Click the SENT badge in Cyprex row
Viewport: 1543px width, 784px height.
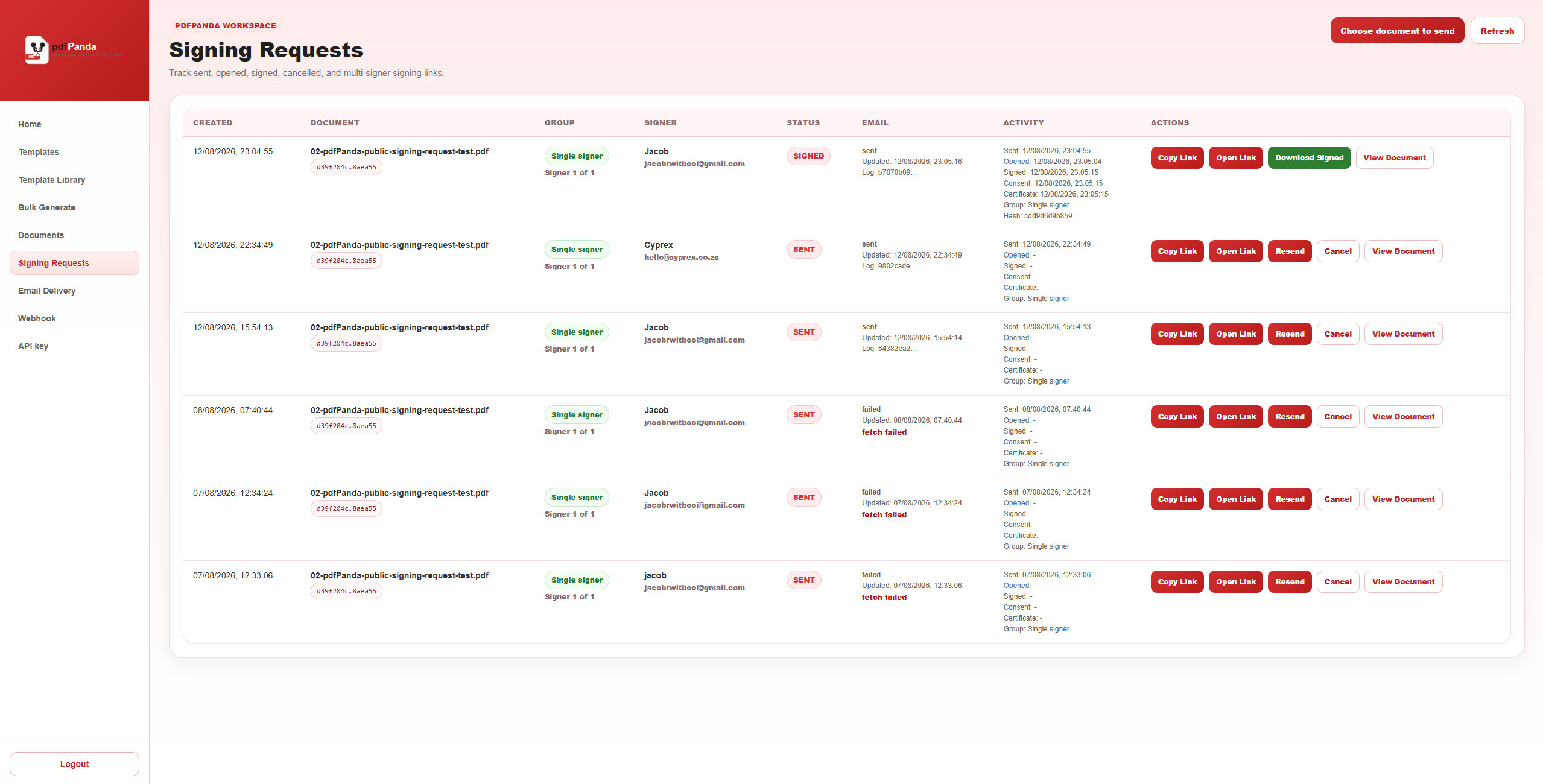(803, 250)
